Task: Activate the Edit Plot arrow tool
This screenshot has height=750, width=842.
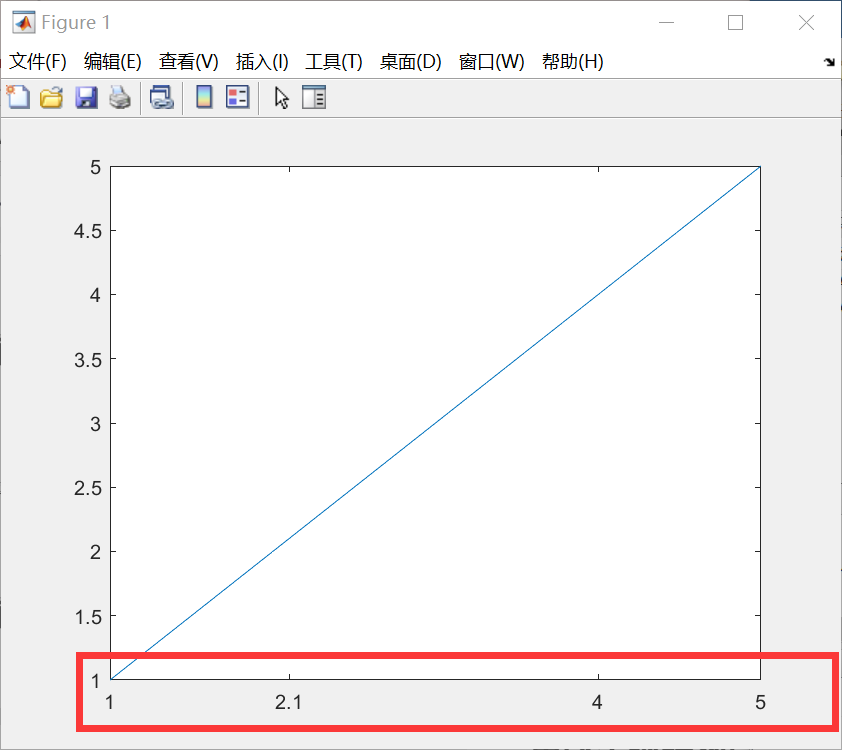Action: [281, 97]
